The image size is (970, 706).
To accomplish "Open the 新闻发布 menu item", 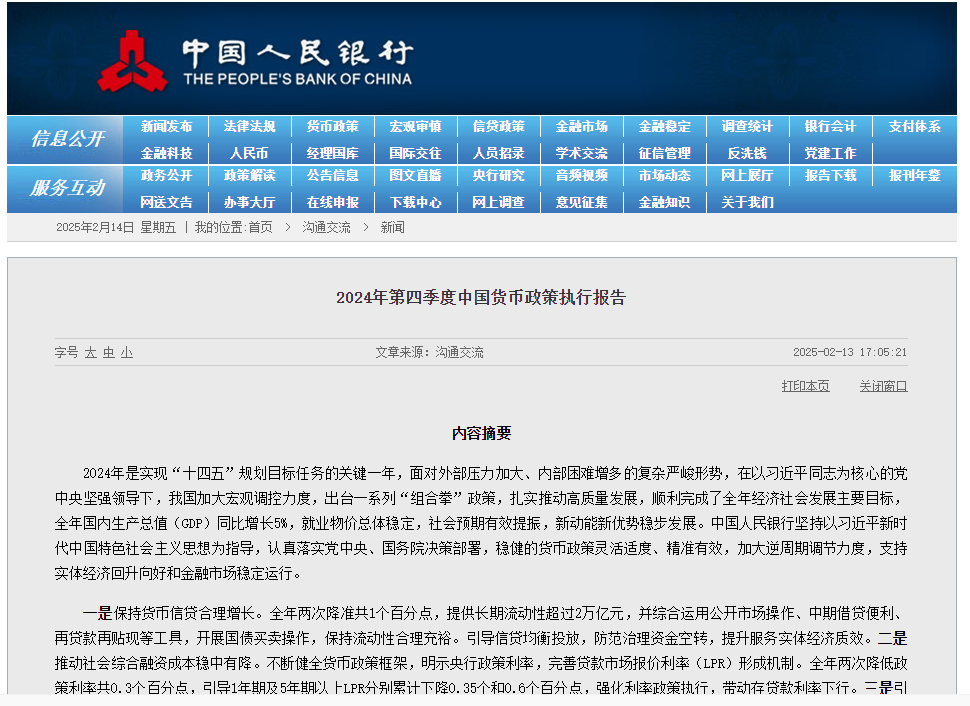I will pos(166,127).
